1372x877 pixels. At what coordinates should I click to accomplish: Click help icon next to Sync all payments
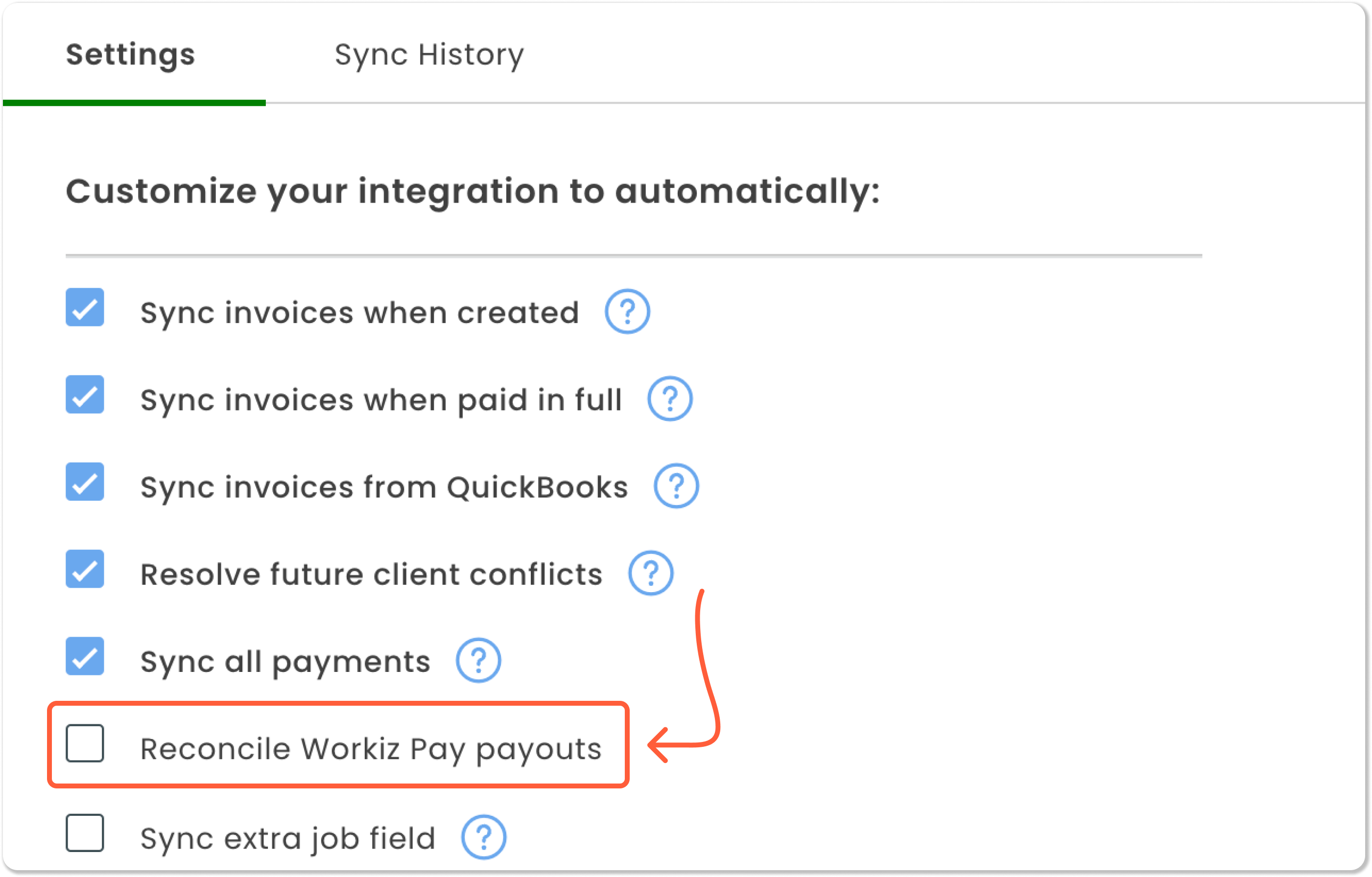point(478,660)
